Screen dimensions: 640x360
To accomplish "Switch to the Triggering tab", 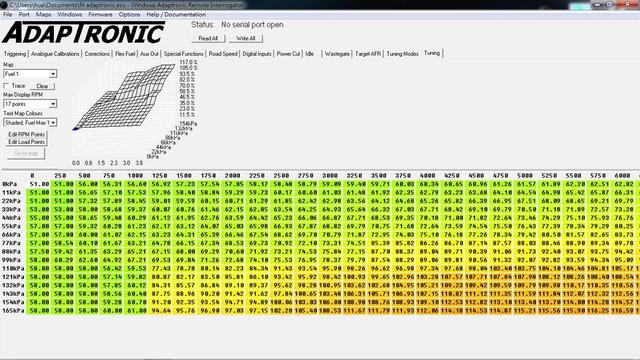I will click(15, 54).
